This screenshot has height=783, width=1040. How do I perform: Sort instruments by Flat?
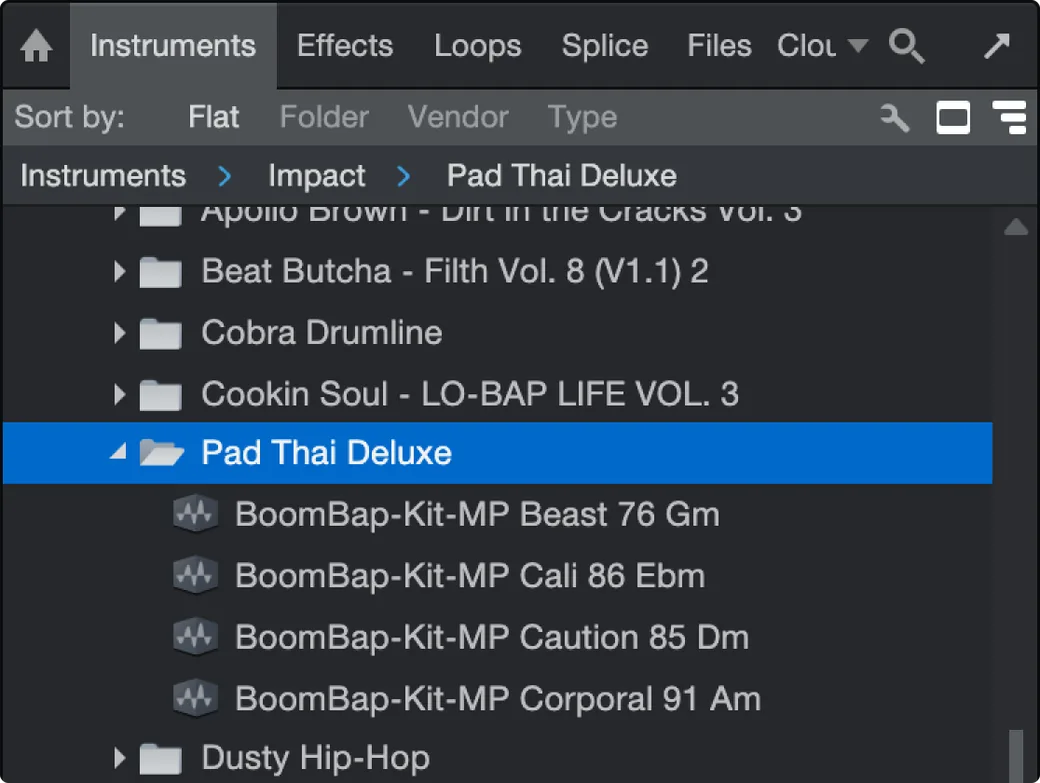(214, 117)
